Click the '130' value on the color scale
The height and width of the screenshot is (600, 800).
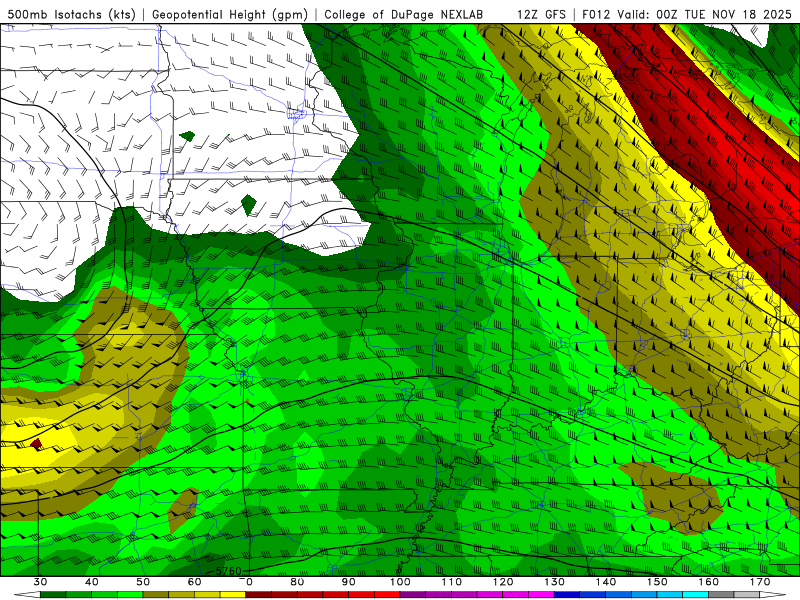[x=555, y=582]
